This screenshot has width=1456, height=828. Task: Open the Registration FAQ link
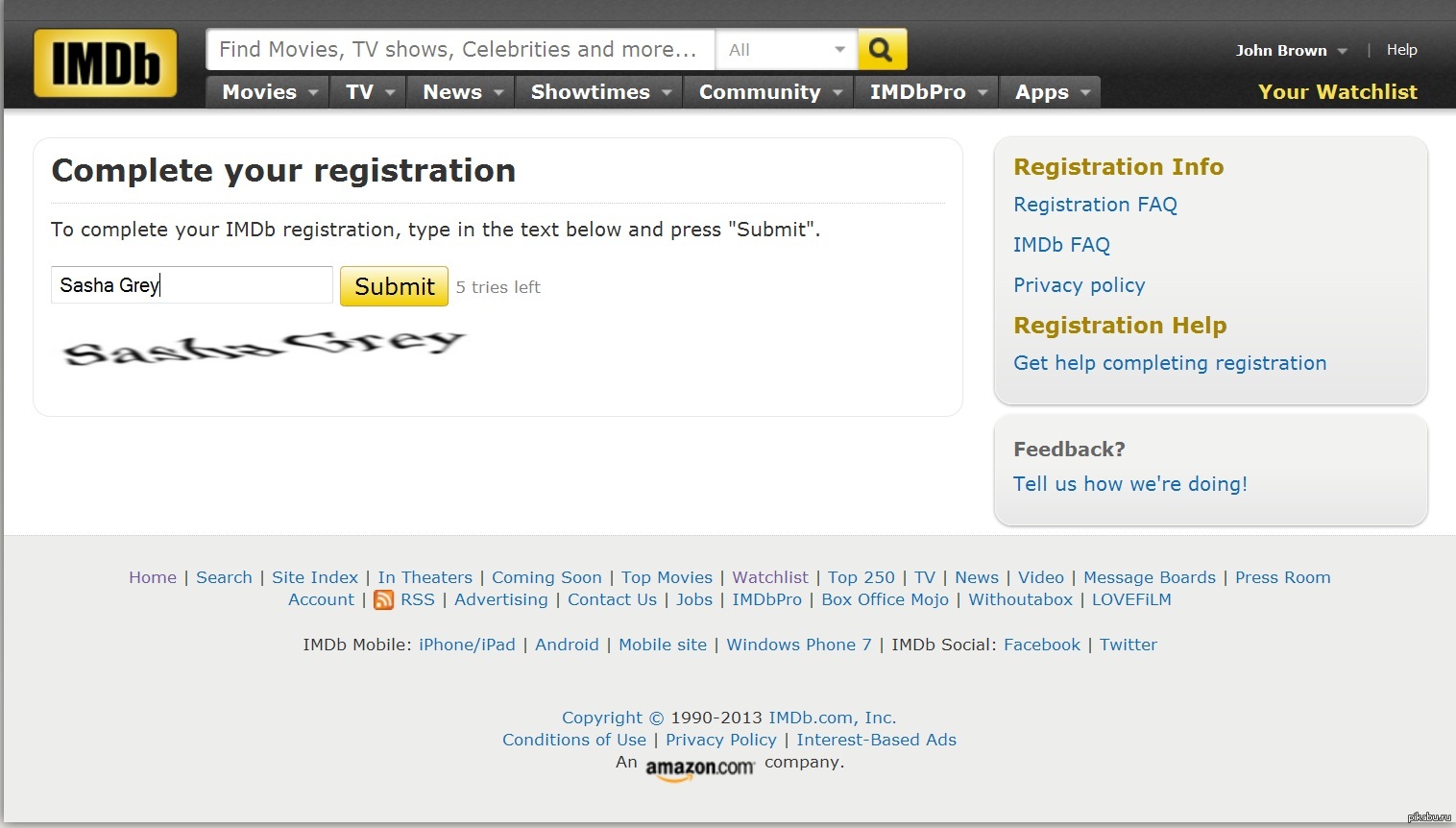coord(1095,205)
